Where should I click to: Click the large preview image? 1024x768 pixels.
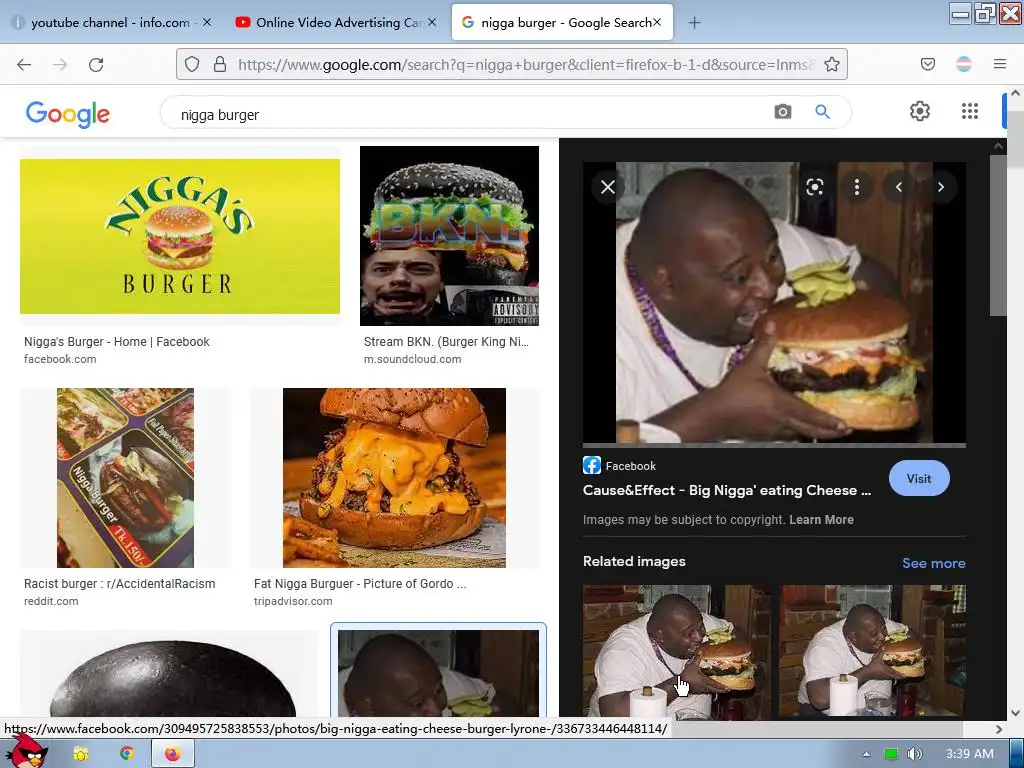click(774, 302)
